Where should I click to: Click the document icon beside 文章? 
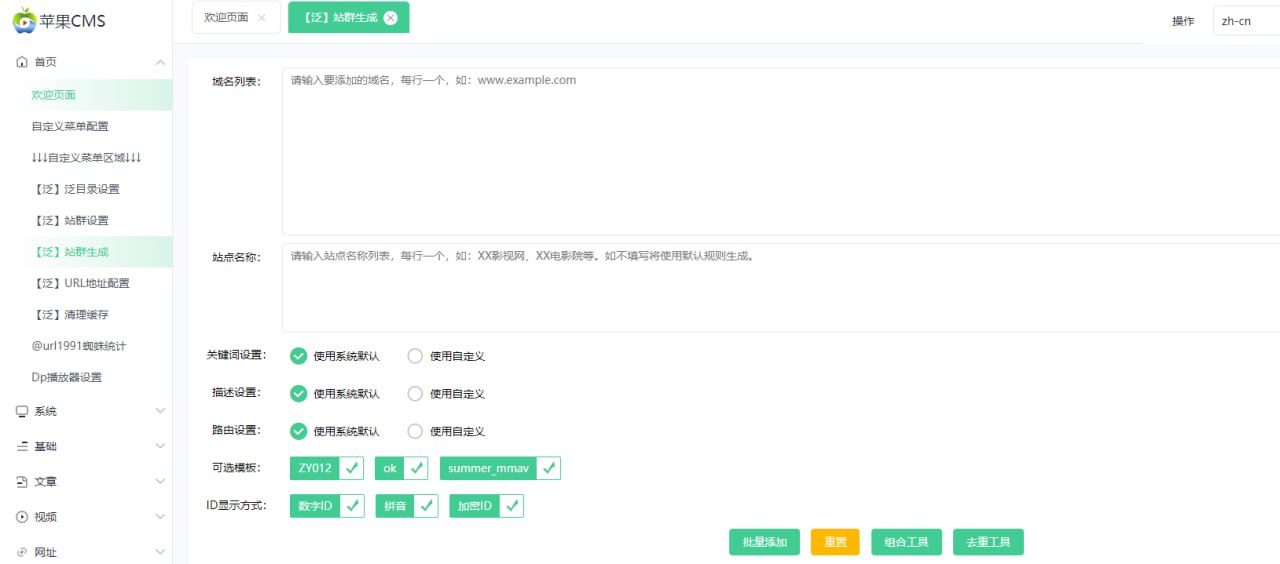[x=22, y=482]
